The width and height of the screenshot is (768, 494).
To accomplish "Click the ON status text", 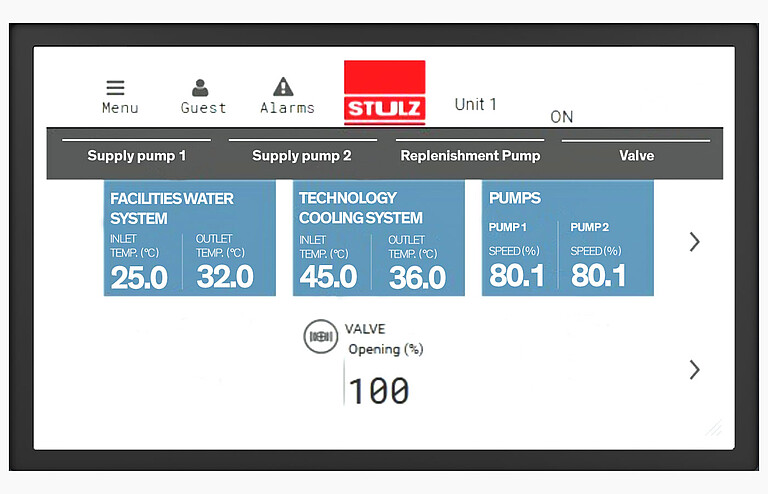I will [x=561, y=117].
